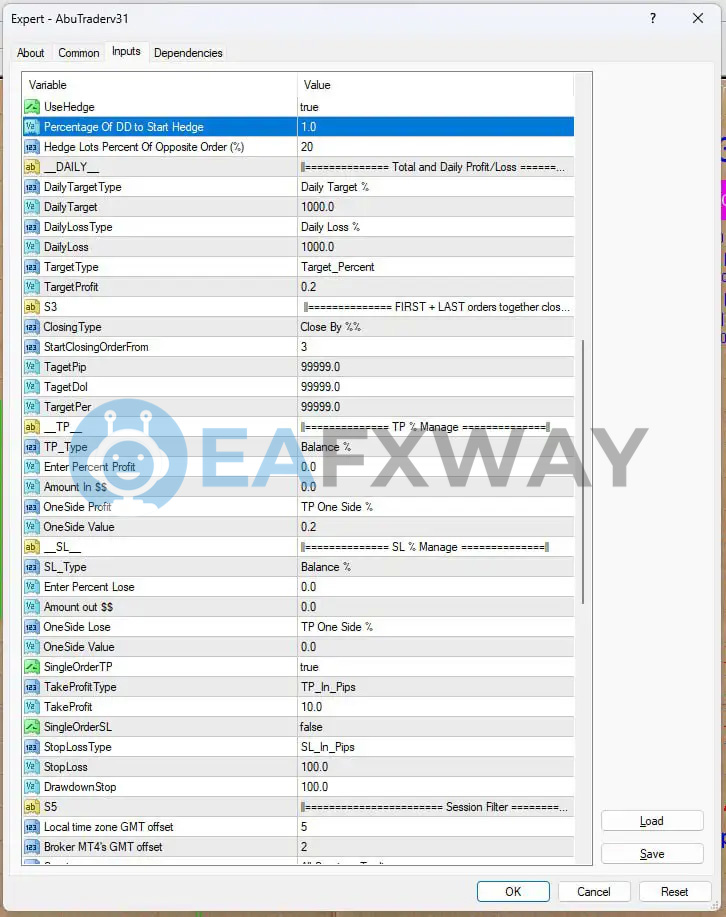Click the Reset button

click(675, 891)
